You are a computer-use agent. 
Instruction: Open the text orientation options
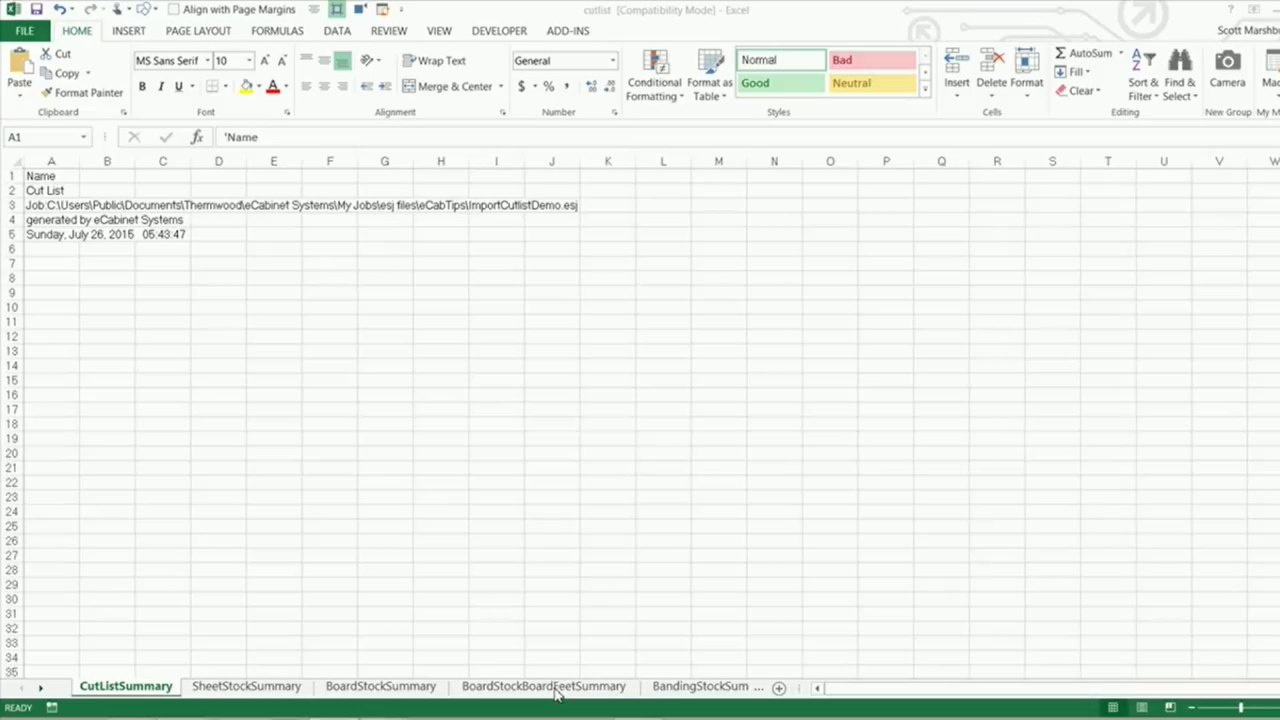pyautogui.click(x=370, y=61)
